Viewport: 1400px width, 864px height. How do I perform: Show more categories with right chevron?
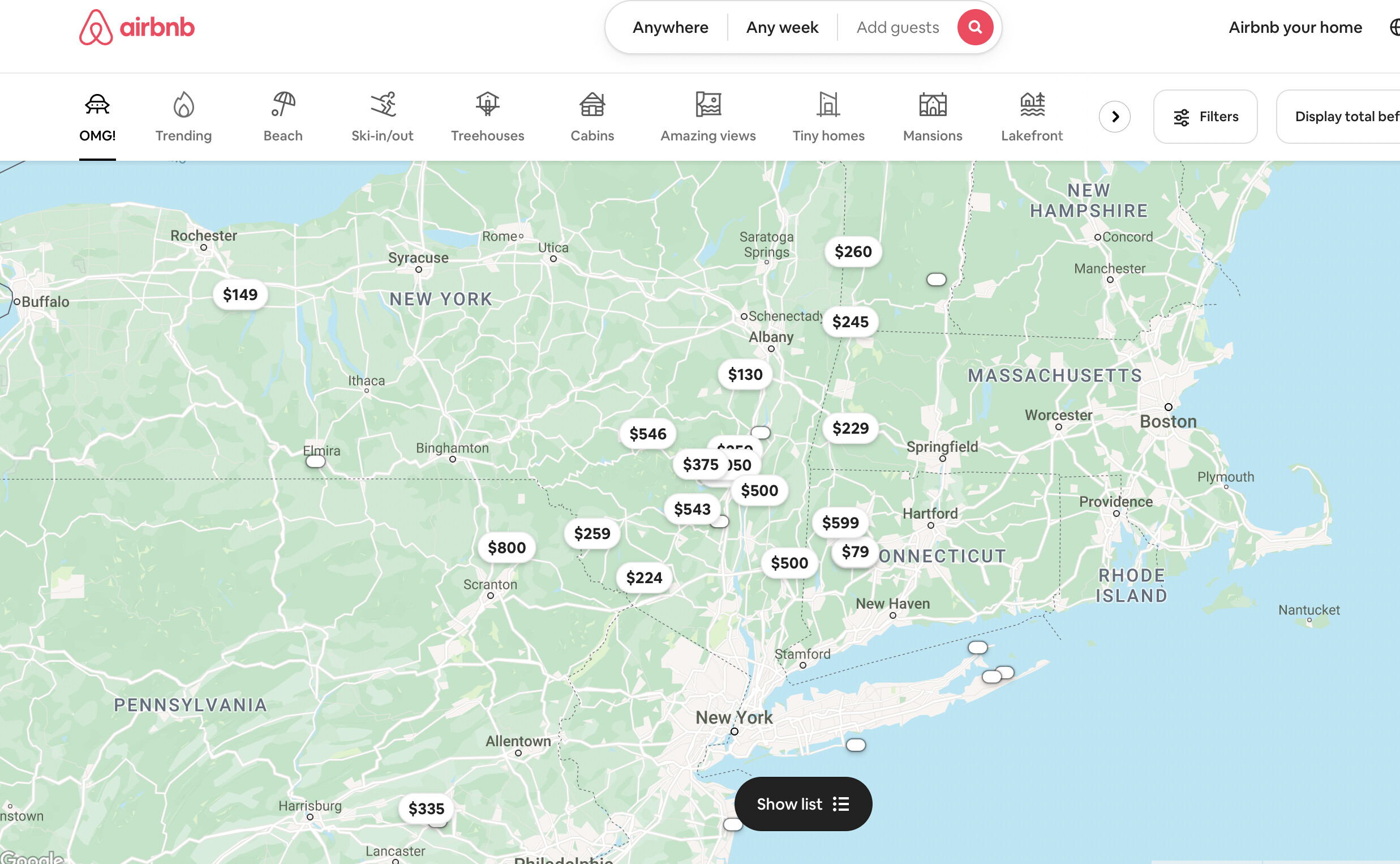(1114, 117)
